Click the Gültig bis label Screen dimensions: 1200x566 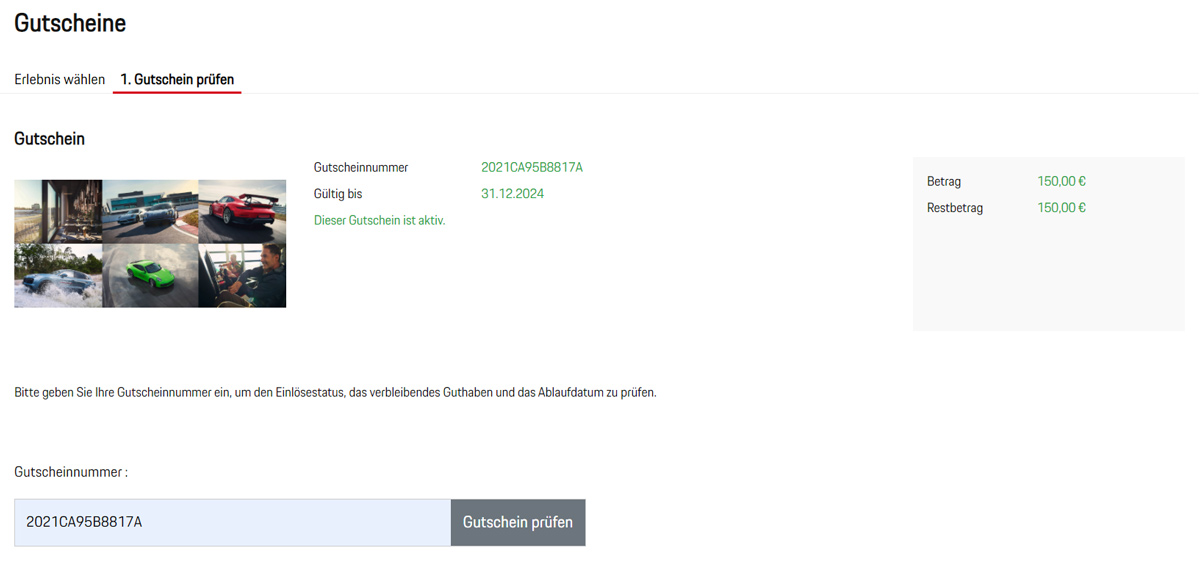point(338,194)
